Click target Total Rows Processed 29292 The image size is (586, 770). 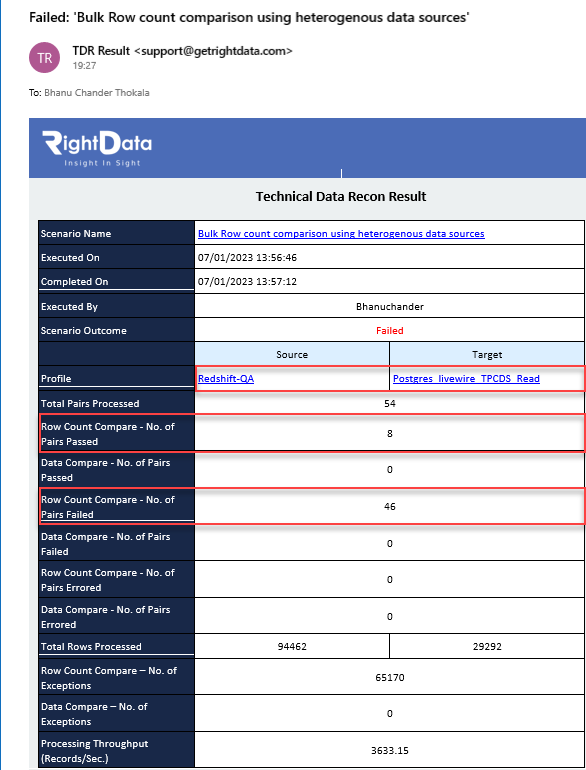[x=487, y=646]
